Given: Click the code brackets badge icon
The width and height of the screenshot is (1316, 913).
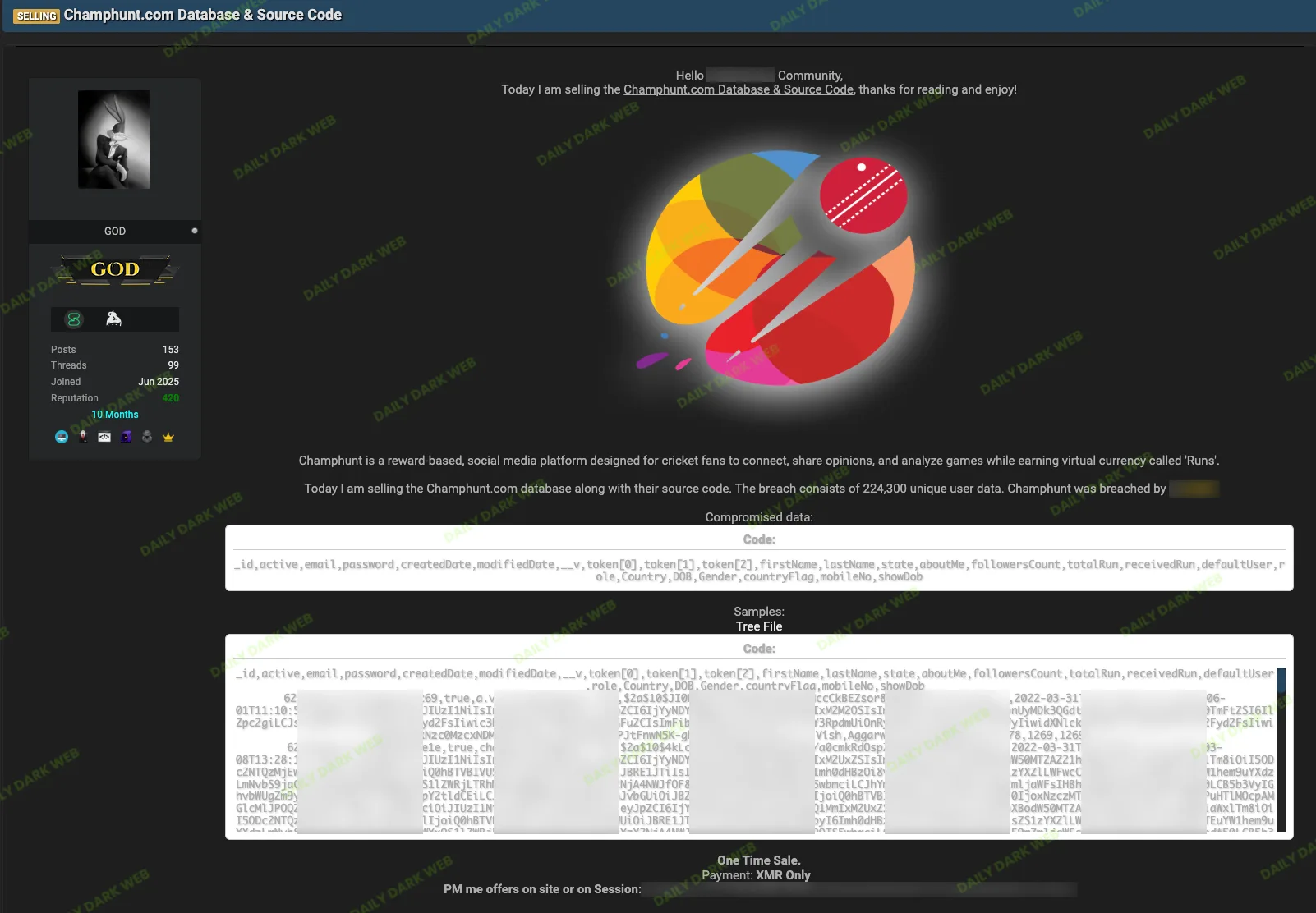Looking at the screenshot, I should tap(104, 437).
